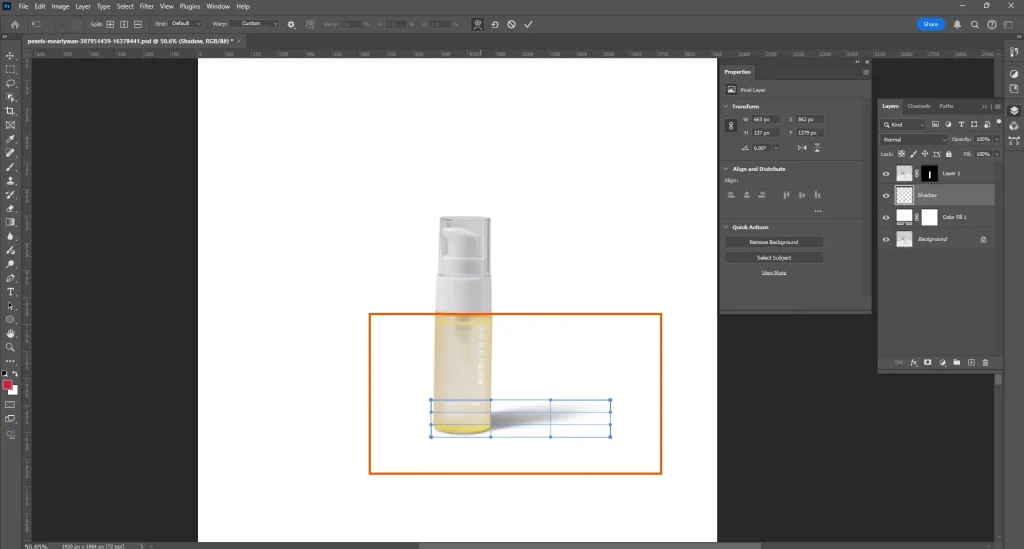The image size is (1024, 549).
Task: Show more align options ellipsis
Action: click(818, 211)
